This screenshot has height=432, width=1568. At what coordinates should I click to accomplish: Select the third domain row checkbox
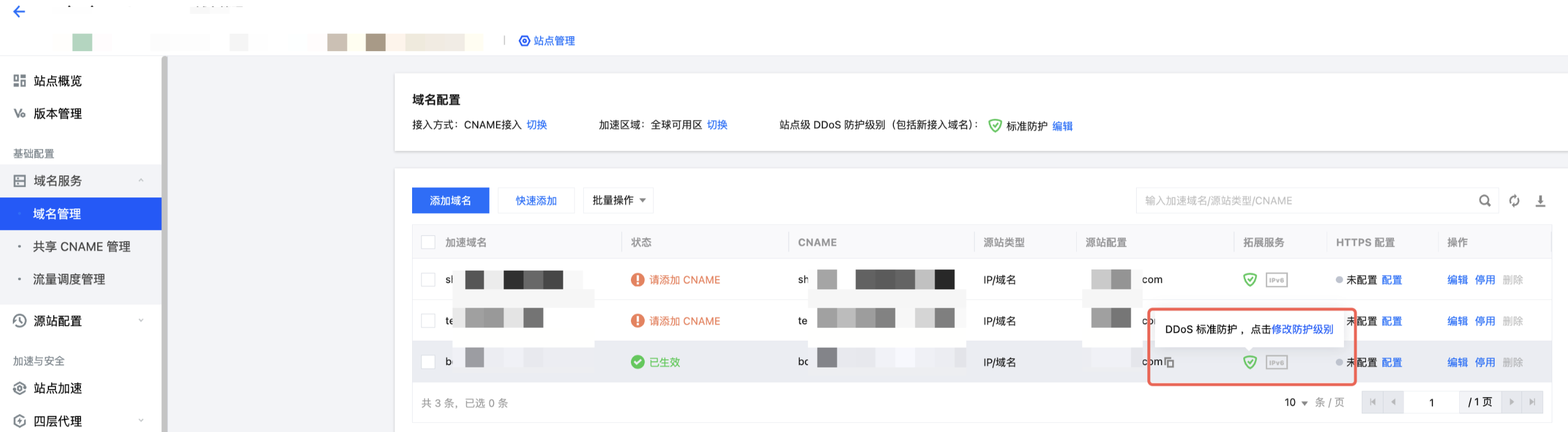(428, 362)
